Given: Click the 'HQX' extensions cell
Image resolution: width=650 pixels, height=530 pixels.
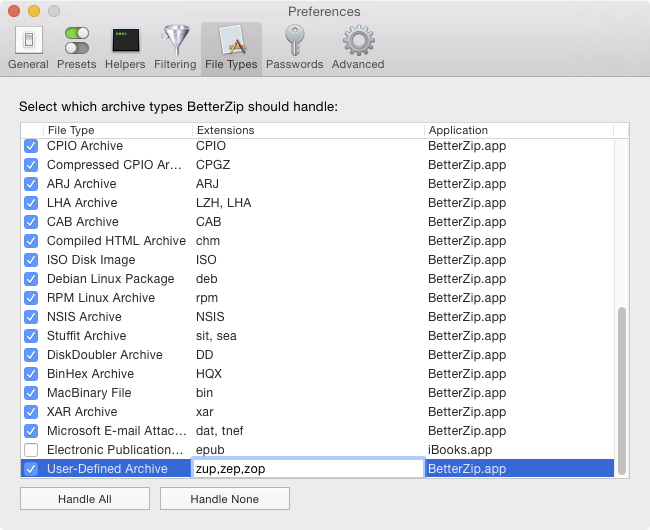Looking at the screenshot, I should (209, 374).
